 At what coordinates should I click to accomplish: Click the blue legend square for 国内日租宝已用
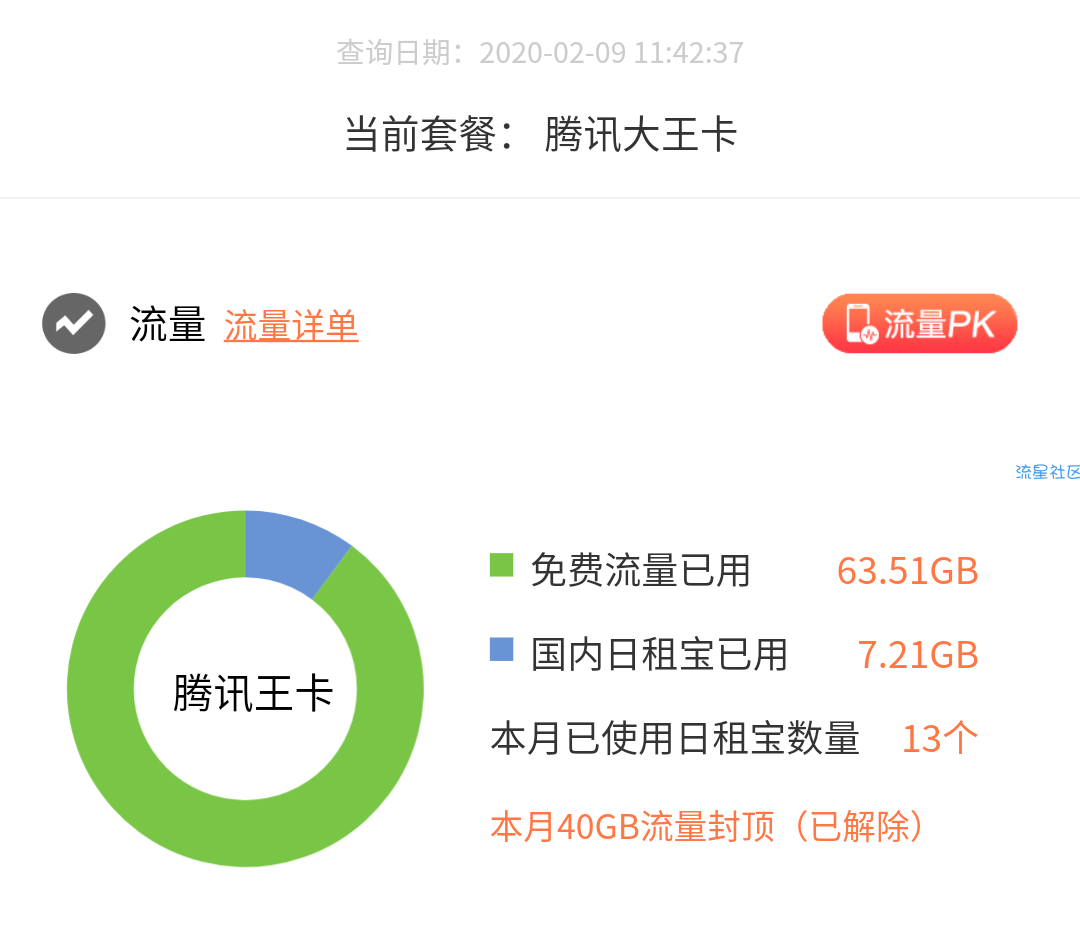501,649
